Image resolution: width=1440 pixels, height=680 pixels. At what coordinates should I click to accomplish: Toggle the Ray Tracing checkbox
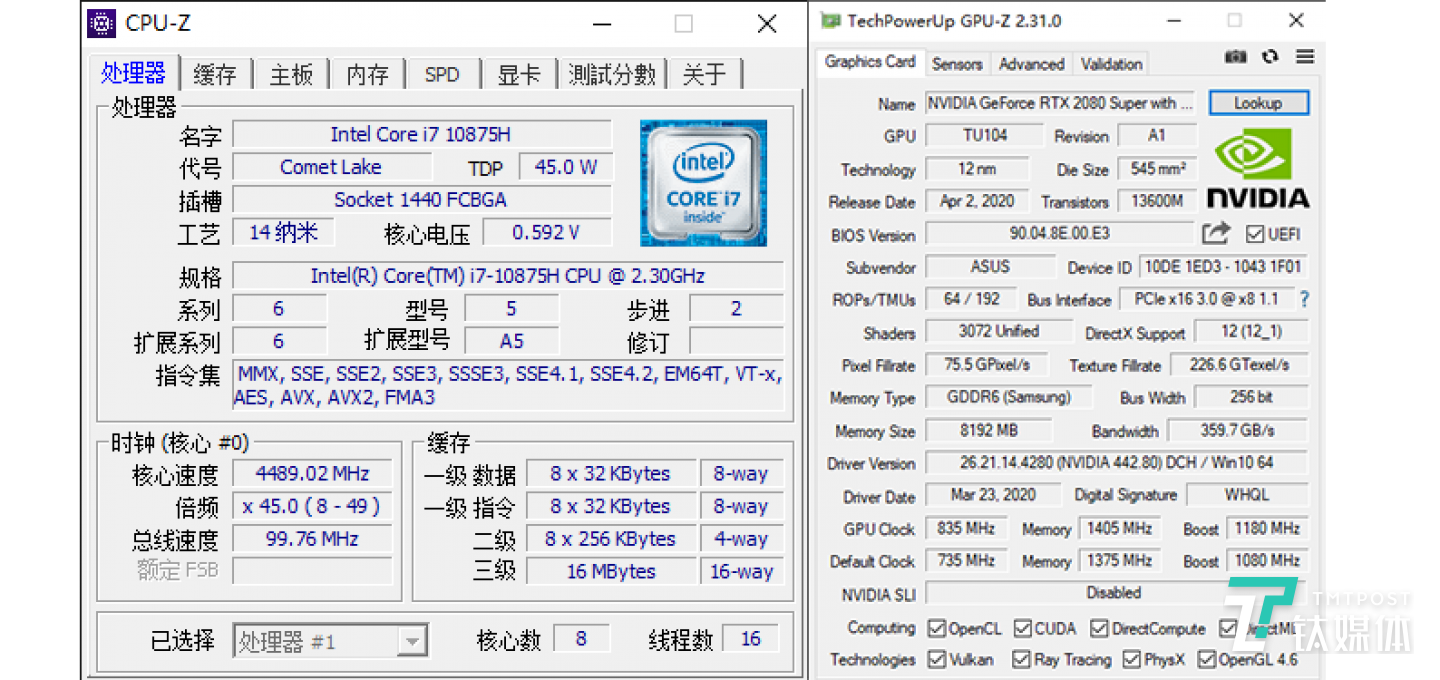[1021, 660]
